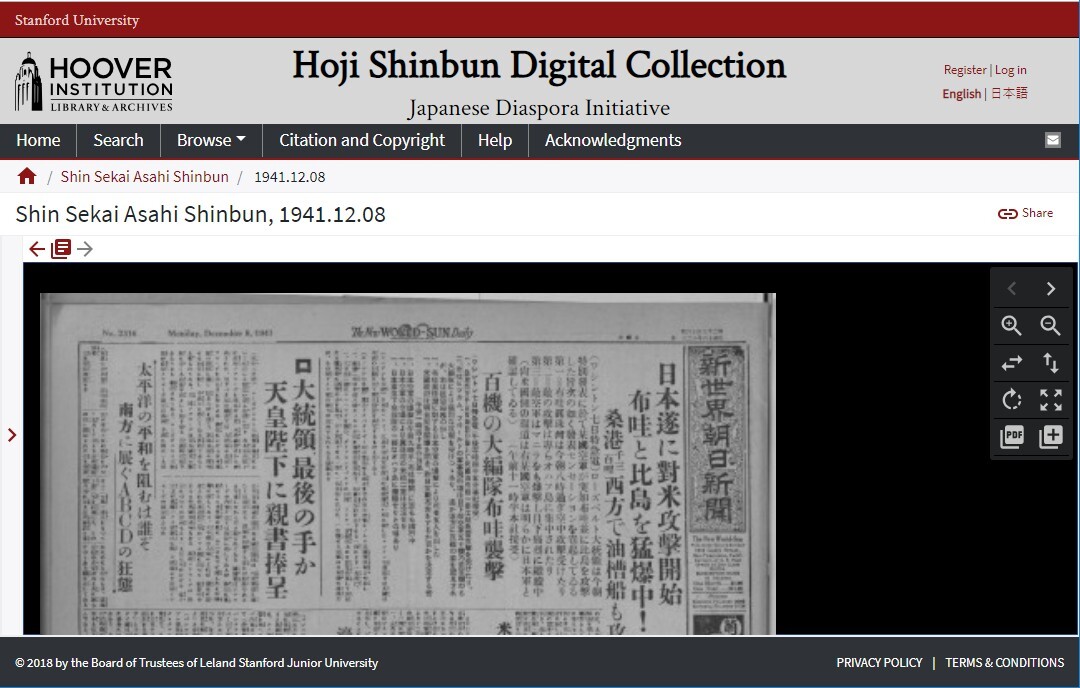Expand the left viewer side panel
The image size is (1080, 688).
13,435
